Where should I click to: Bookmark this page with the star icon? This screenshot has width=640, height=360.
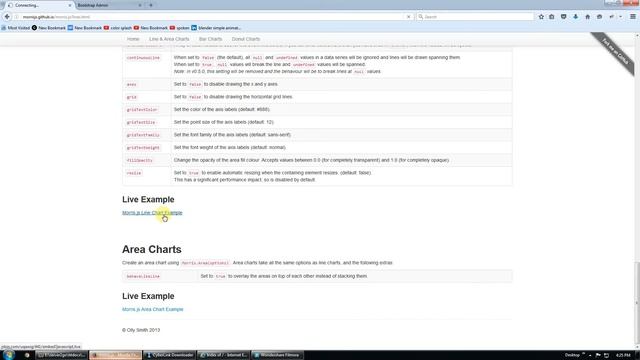click(x=541, y=17)
